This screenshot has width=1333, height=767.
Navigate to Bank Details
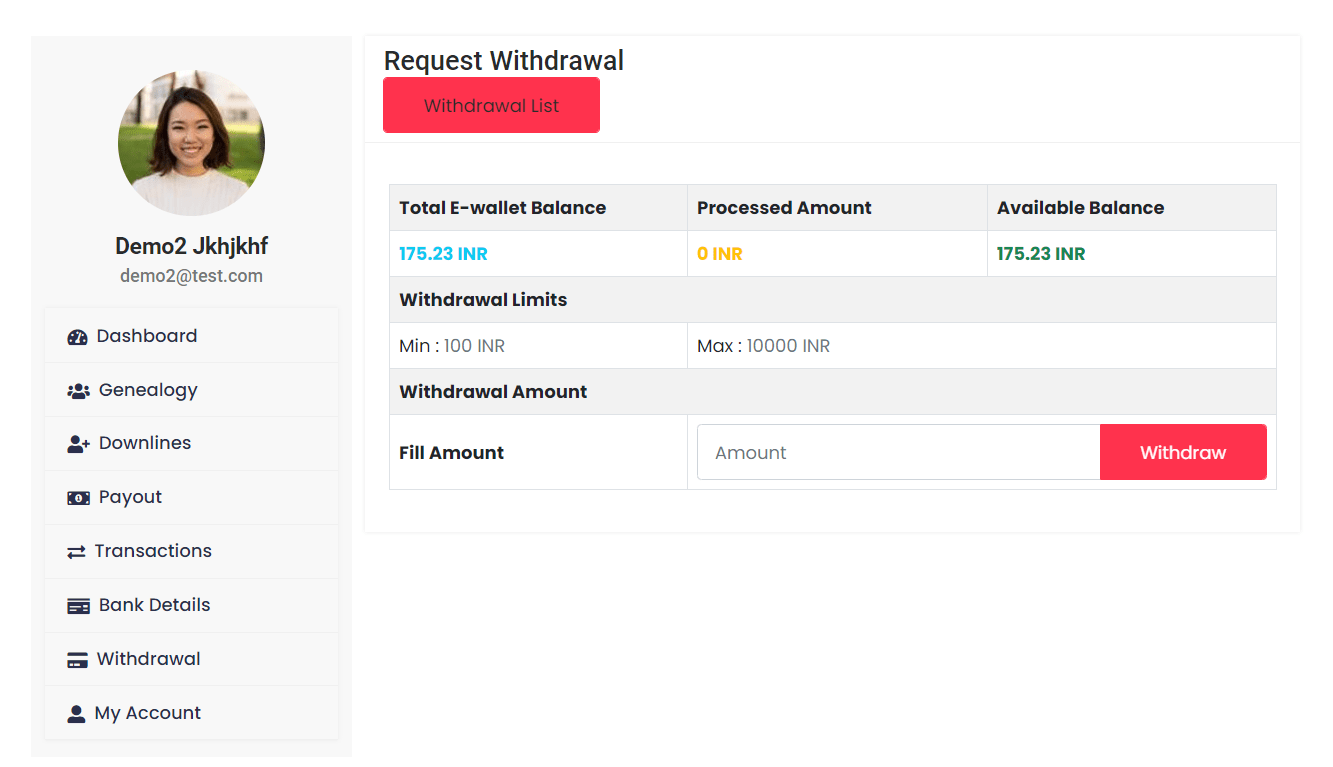point(154,605)
